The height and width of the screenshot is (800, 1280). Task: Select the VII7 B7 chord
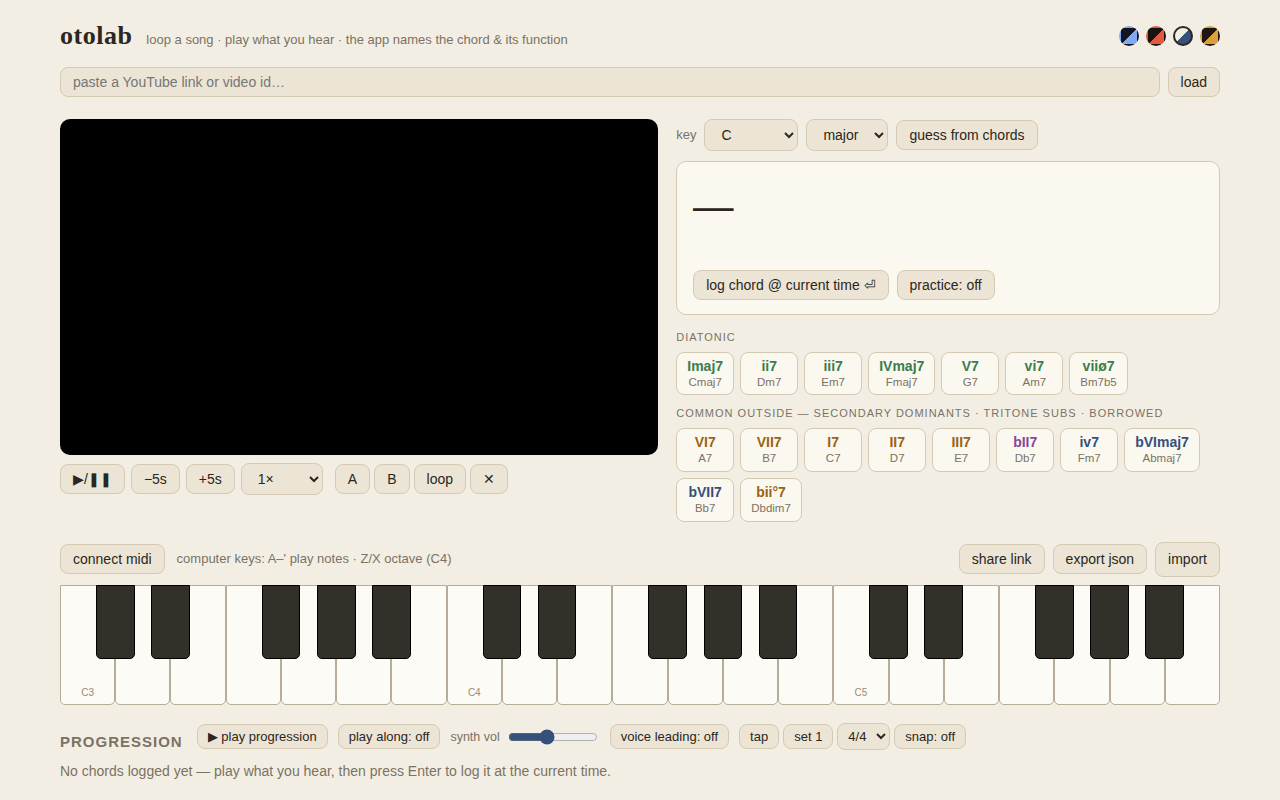769,450
